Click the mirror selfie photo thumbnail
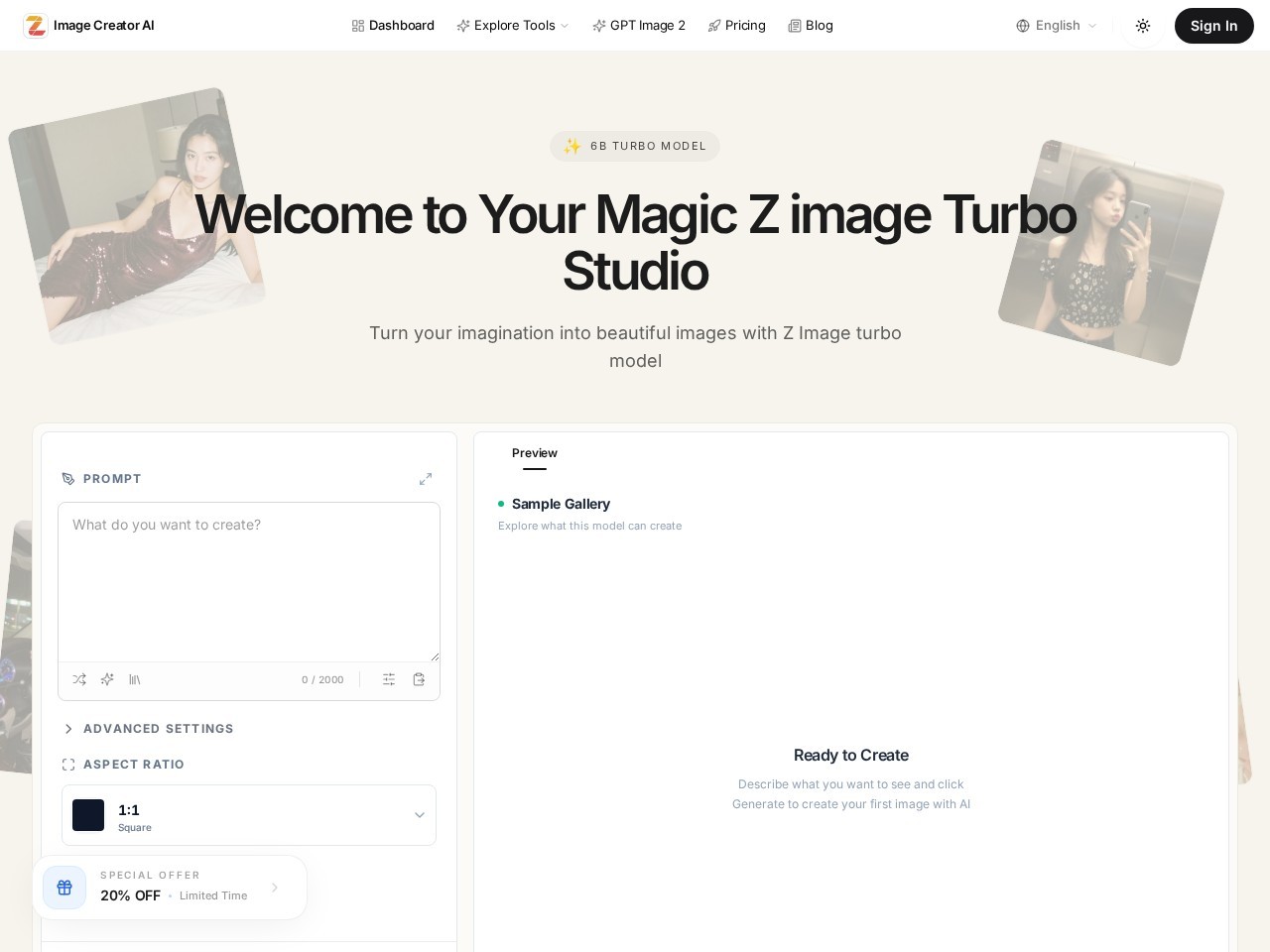The height and width of the screenshot is (952, 1270). coord(1110,253)
